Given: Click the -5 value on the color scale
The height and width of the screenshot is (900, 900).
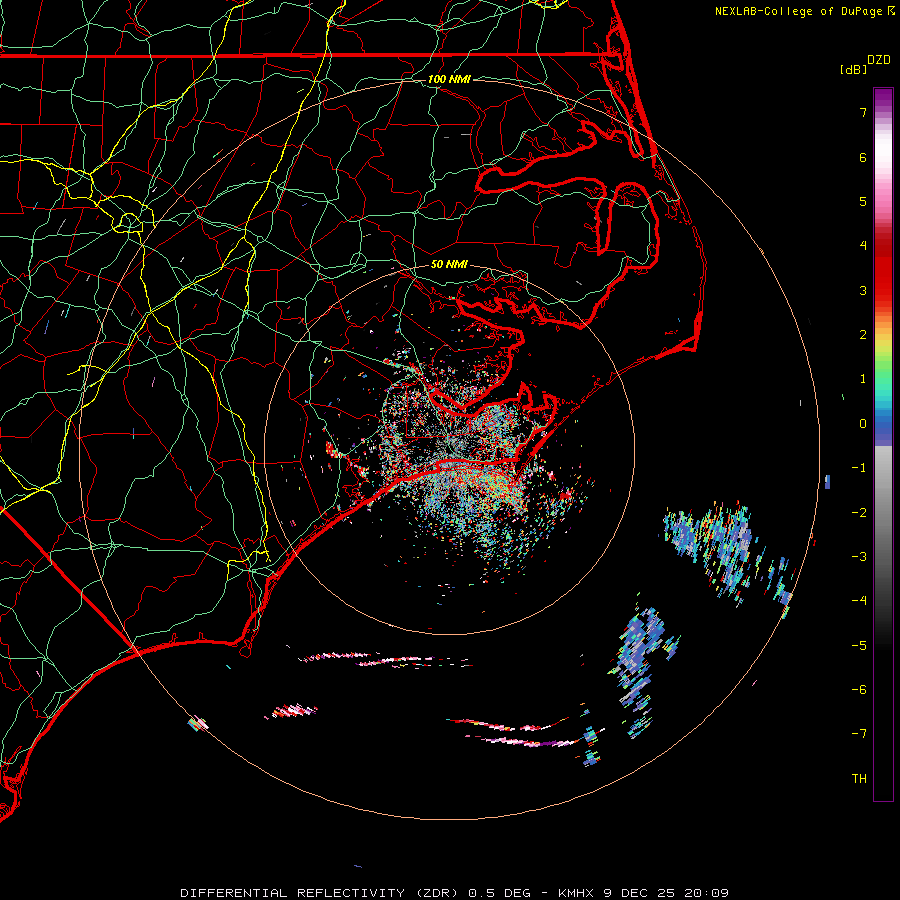Looking at the screenshot, I should 859,646.
